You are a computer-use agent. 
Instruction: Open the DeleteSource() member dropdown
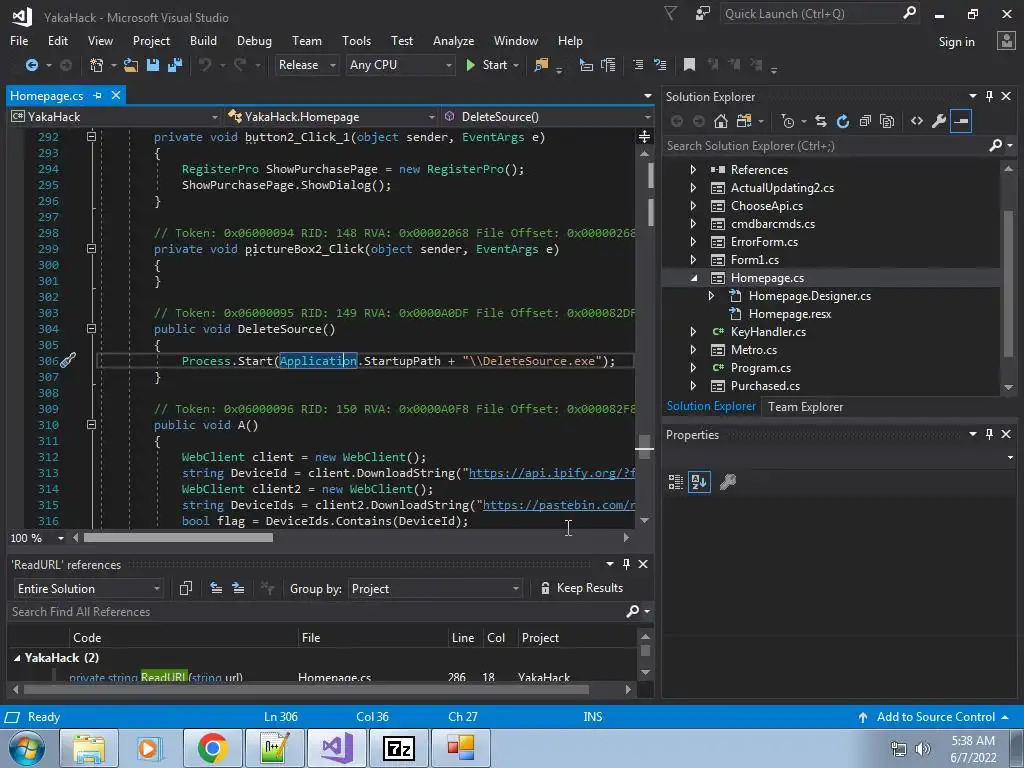click(x=547, y=117)
